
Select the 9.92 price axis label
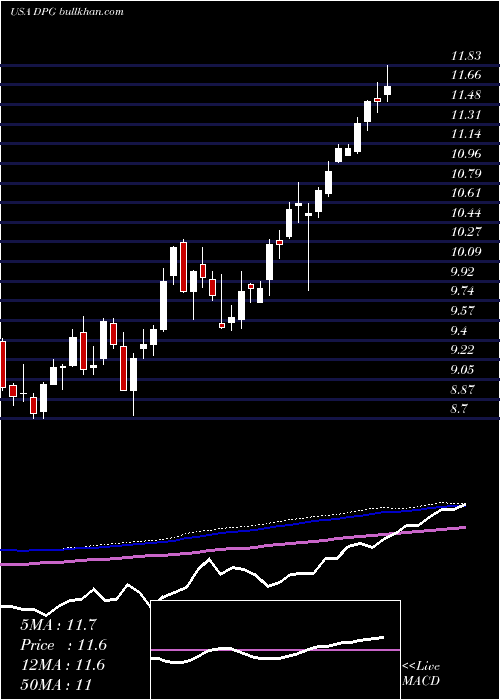[x=464, y=271]
